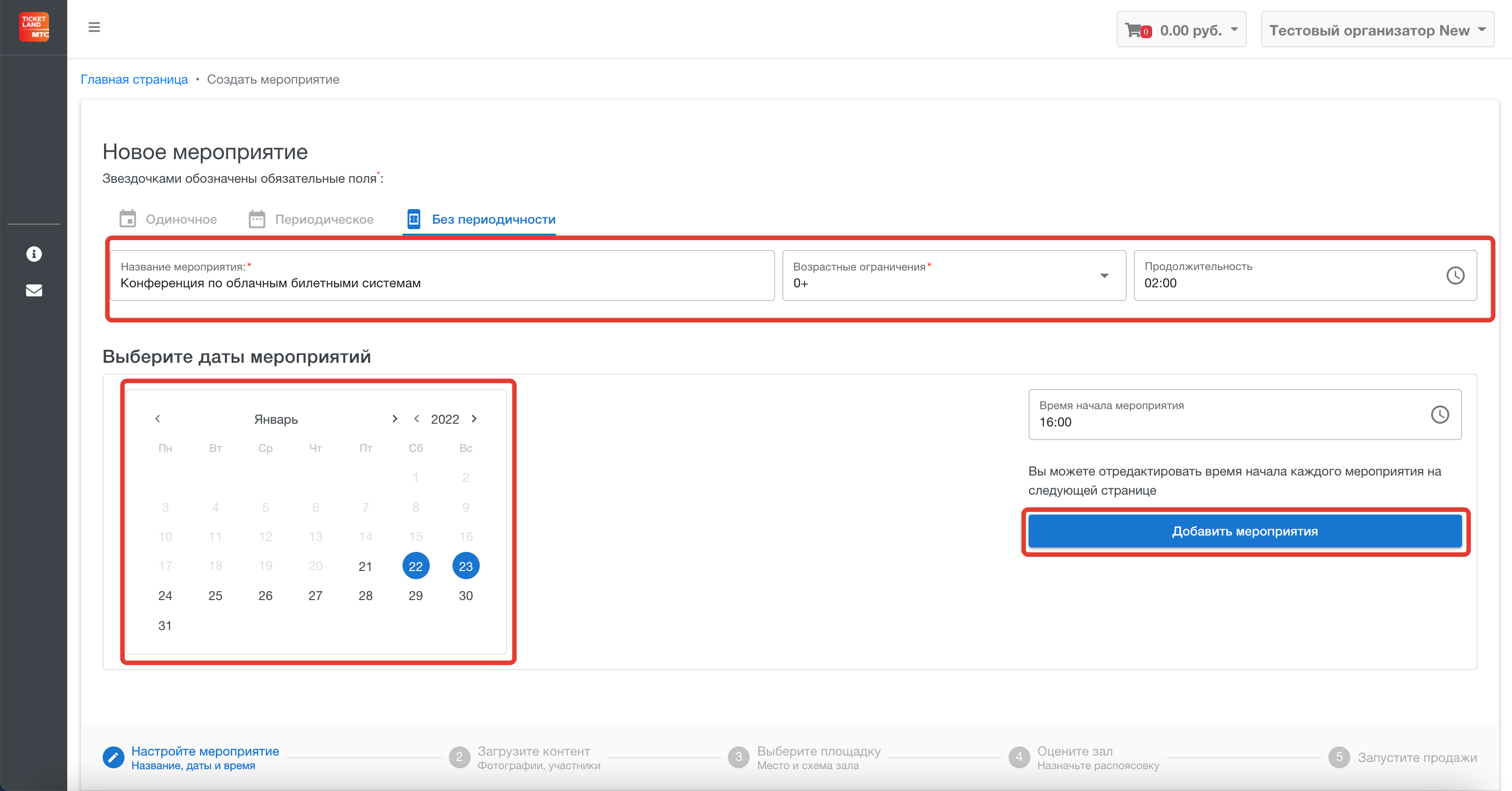Click the 2022 year label
The width and height of the screenshot is (1512, 791).
(445, 419)
